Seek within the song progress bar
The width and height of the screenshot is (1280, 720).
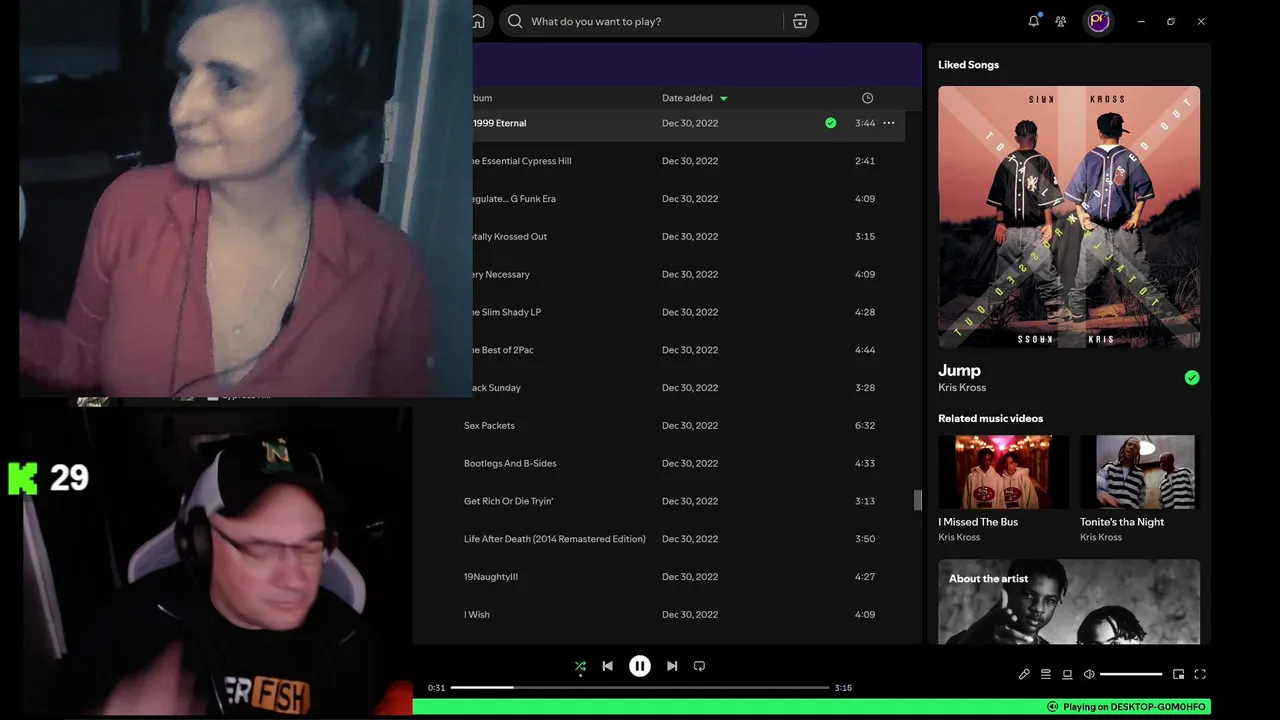pyautogui.click(x=640, y=688)
